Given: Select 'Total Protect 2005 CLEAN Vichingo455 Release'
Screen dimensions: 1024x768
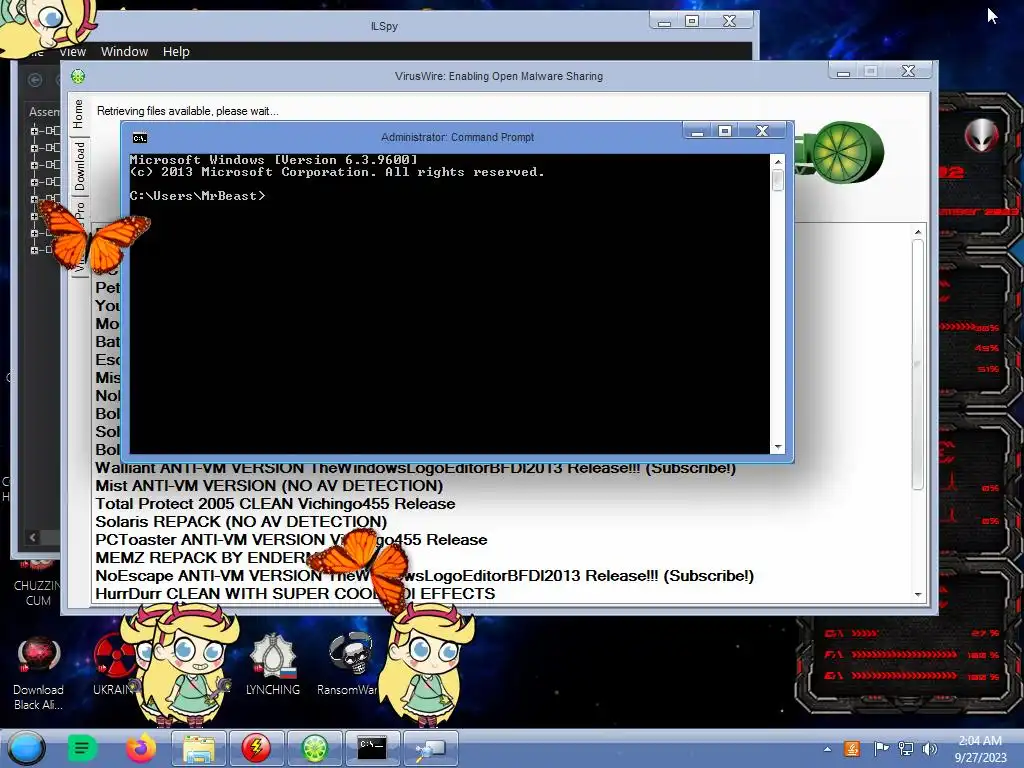Looking at the screenshot, I should tap(275, 504).
